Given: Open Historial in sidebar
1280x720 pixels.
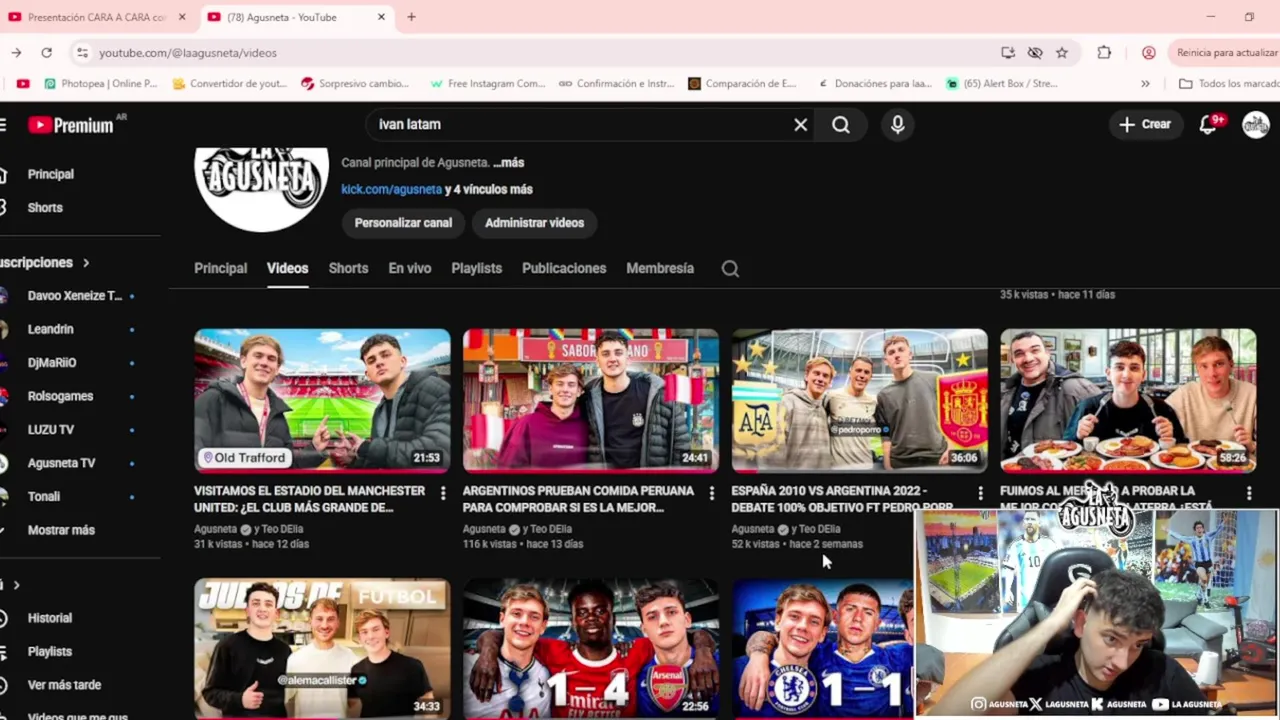Looking at the screenshot, I should point(50,618).
